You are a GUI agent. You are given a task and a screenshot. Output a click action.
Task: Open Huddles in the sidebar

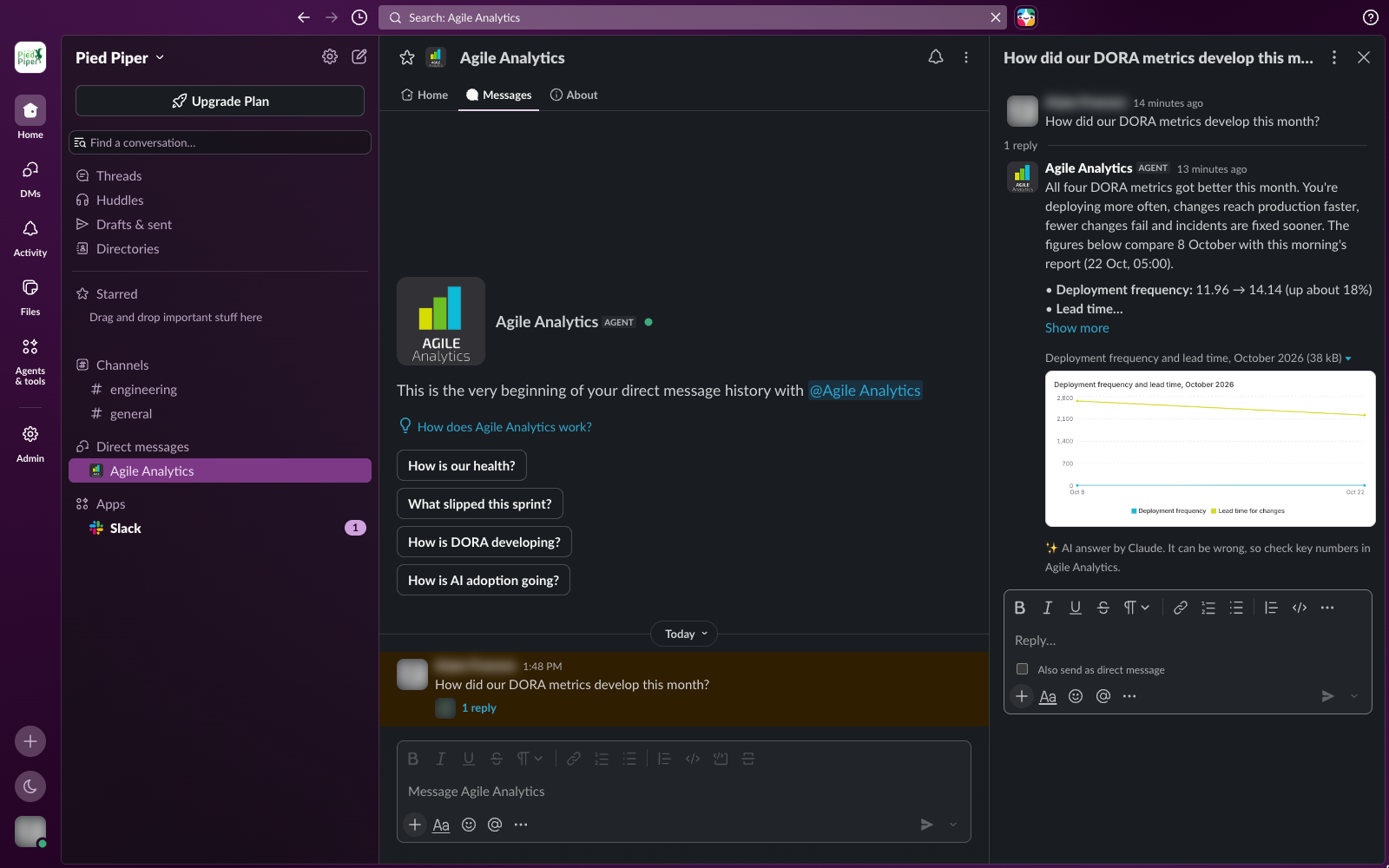(x=220, y=201)
